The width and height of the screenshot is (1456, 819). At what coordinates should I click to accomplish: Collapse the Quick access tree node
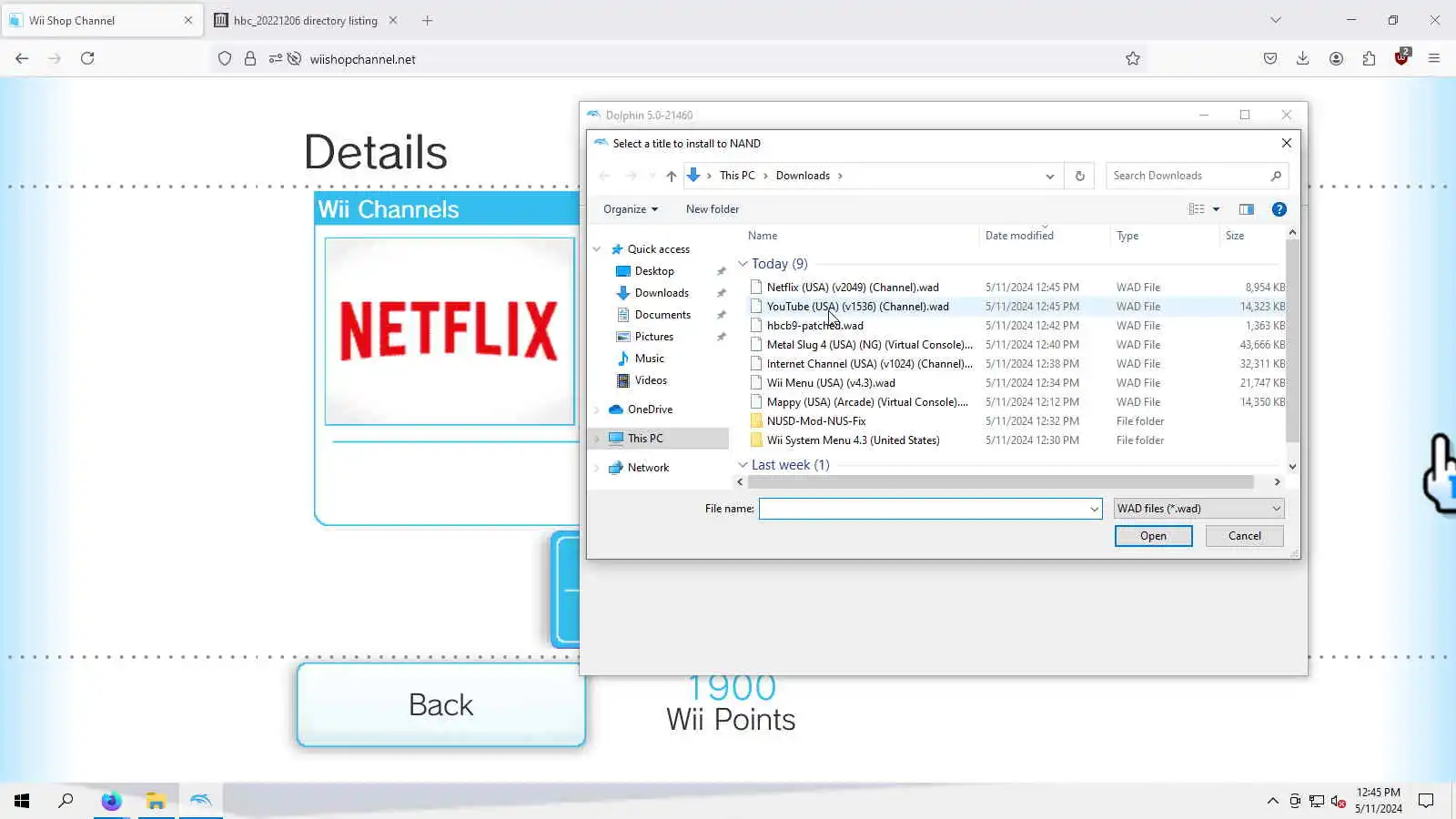click(597, 249)
